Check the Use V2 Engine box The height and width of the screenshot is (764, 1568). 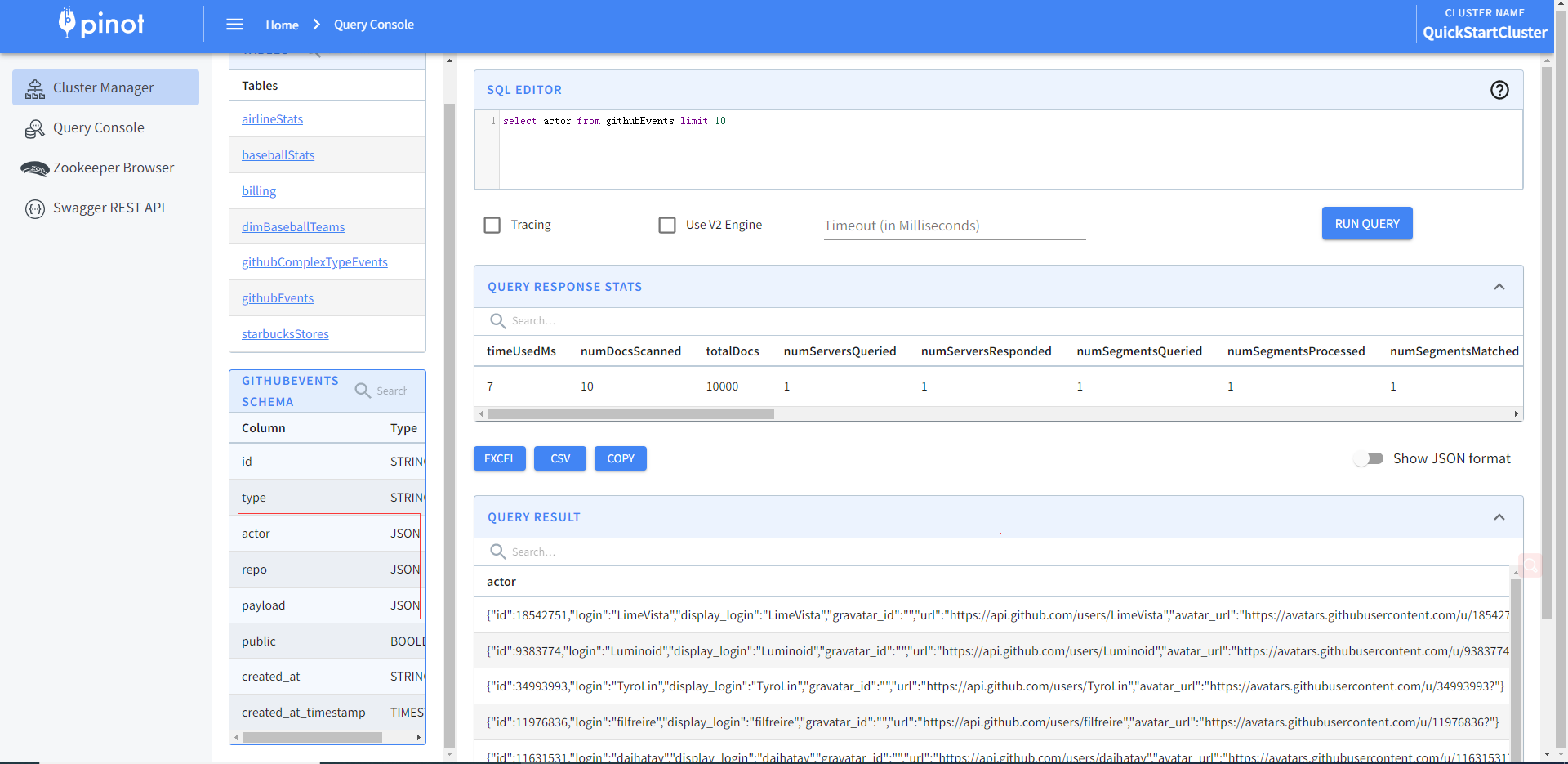click(667, 225)
